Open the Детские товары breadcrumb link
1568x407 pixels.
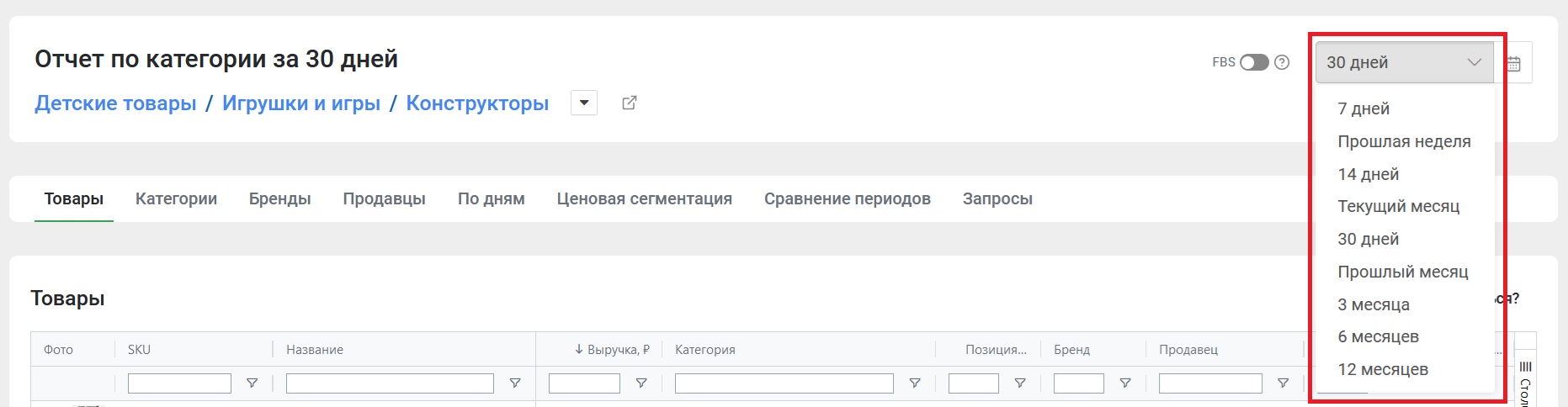point(115,103)
